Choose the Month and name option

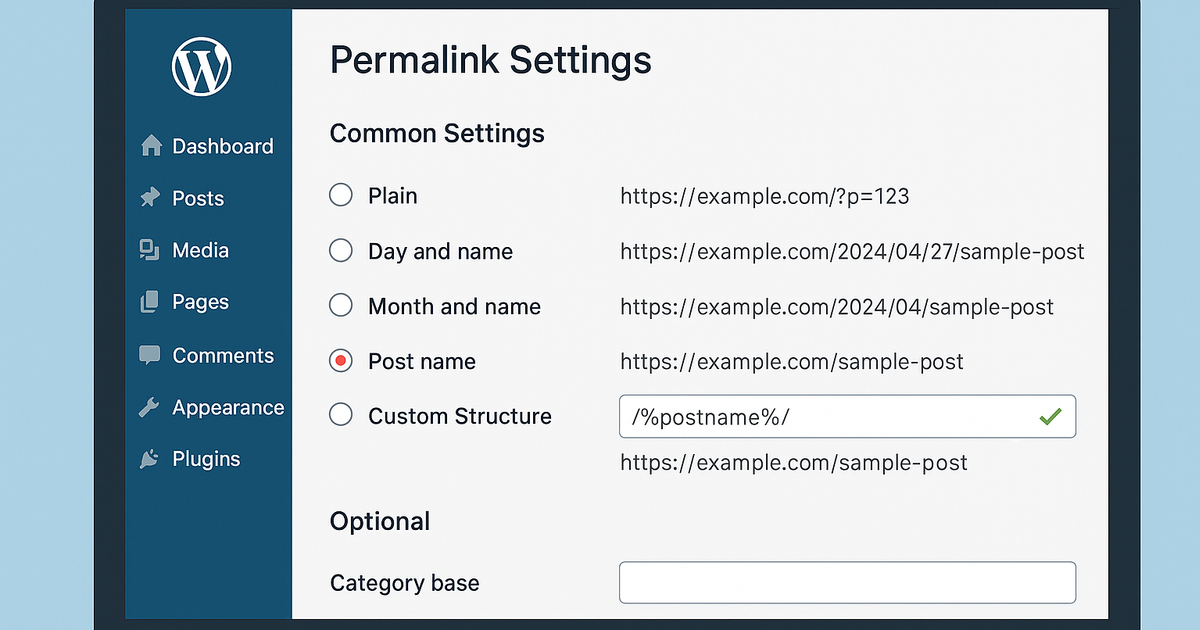(x=340, y=306)
